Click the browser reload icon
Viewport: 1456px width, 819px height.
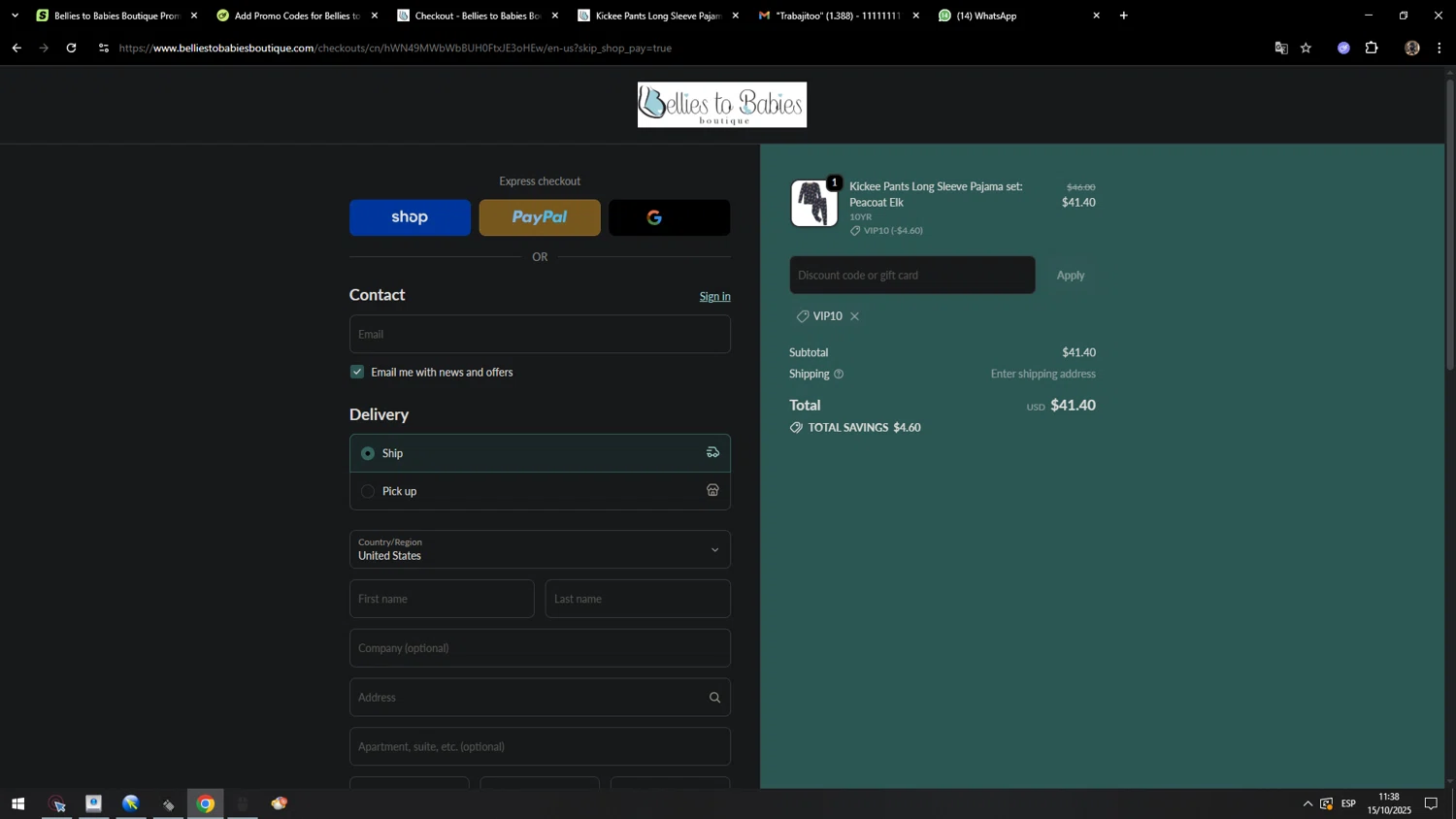pos(71,48)
